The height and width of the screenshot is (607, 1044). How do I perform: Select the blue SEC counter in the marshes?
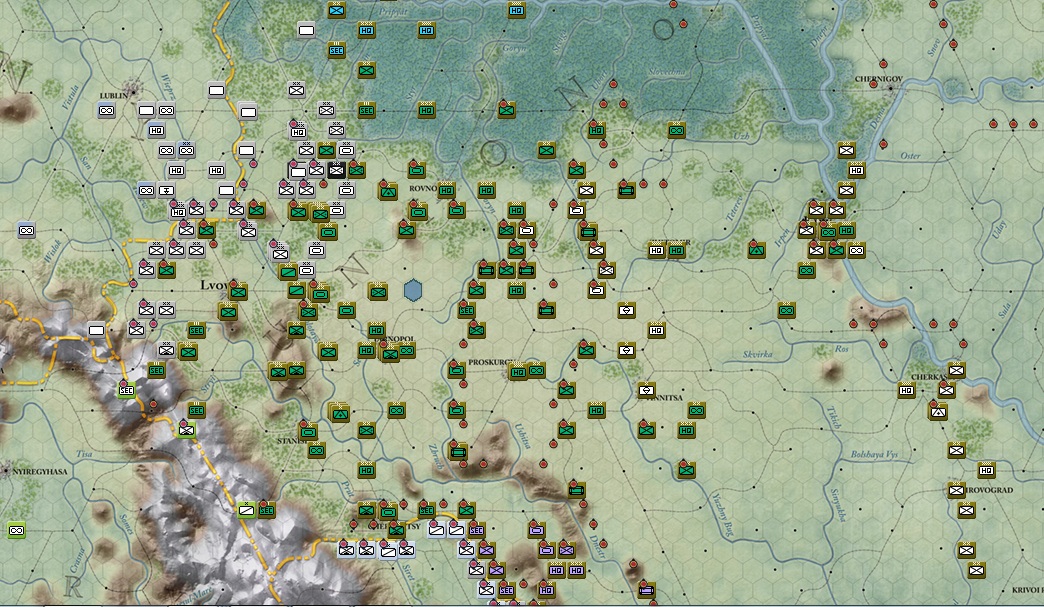336,50
